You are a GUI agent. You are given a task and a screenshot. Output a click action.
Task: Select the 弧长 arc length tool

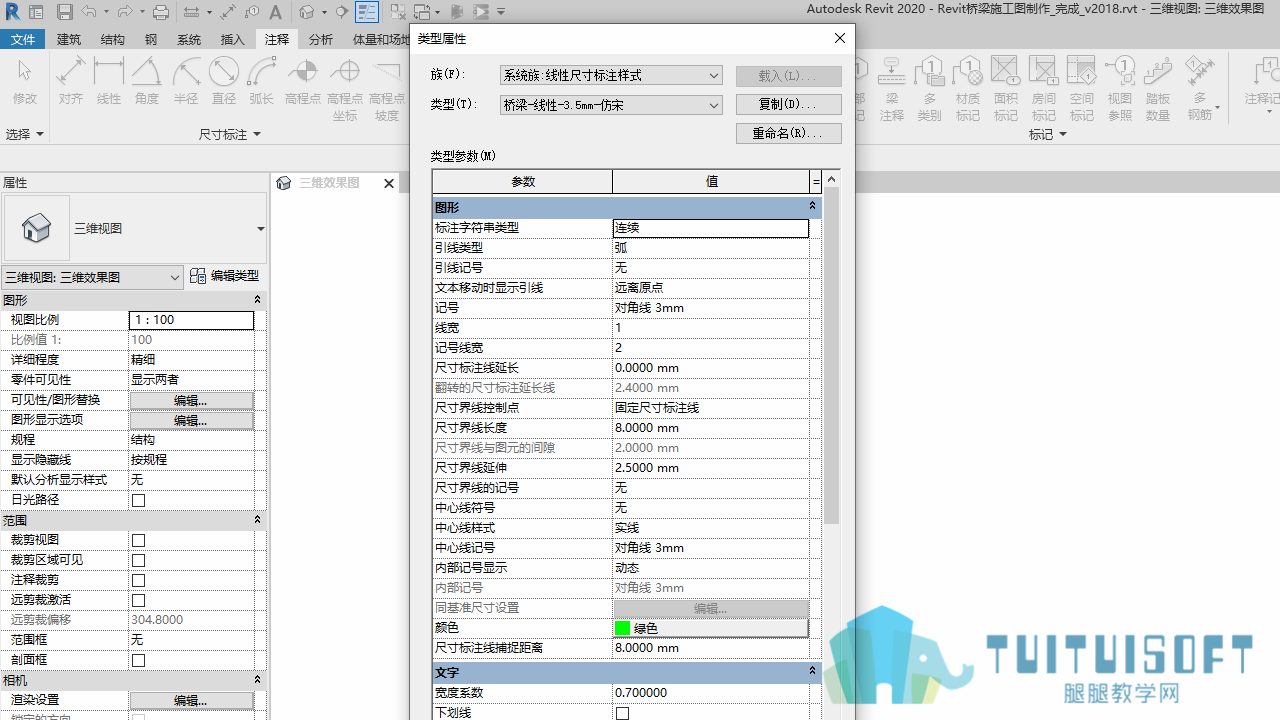pyautogui.click(x=262, y=81)
